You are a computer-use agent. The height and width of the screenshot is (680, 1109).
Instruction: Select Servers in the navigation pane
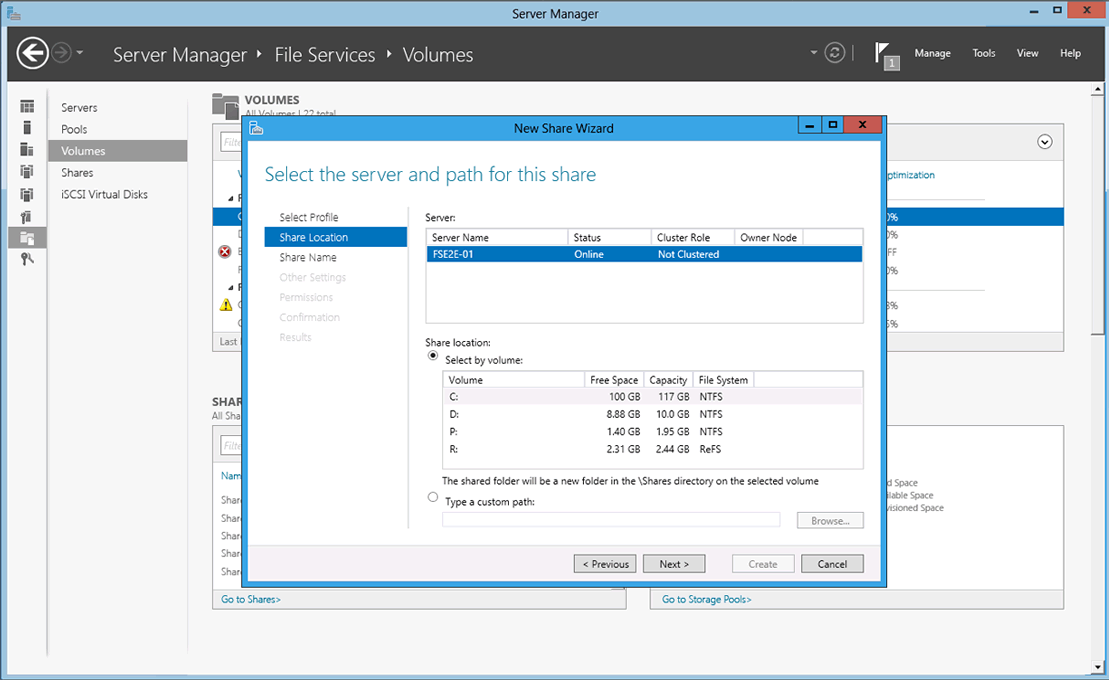click(79, 108)
